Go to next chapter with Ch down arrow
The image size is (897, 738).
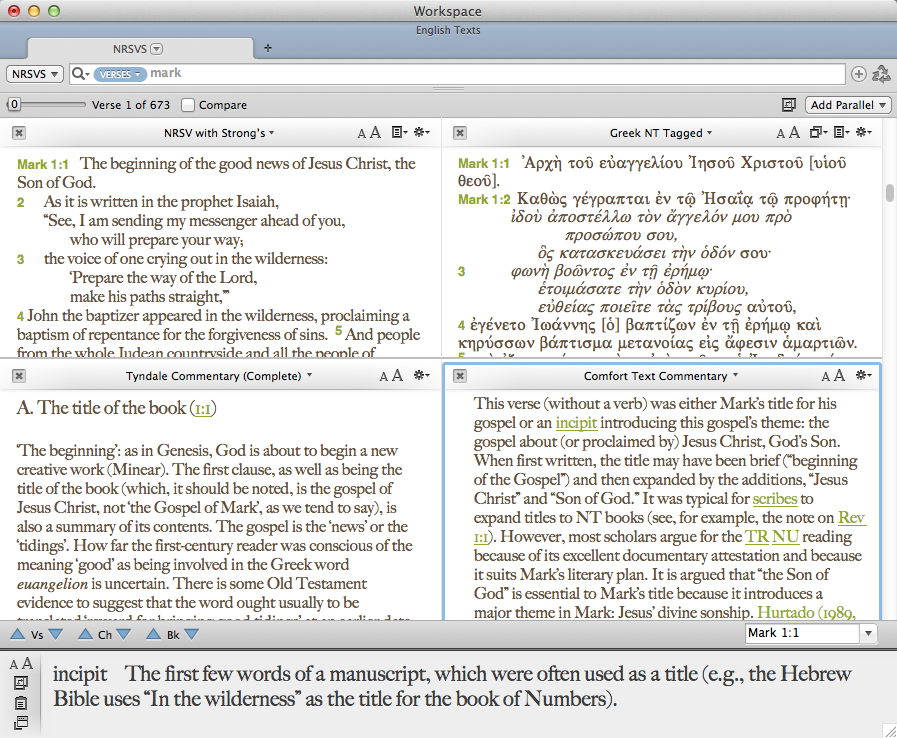[x=124, y=634]
